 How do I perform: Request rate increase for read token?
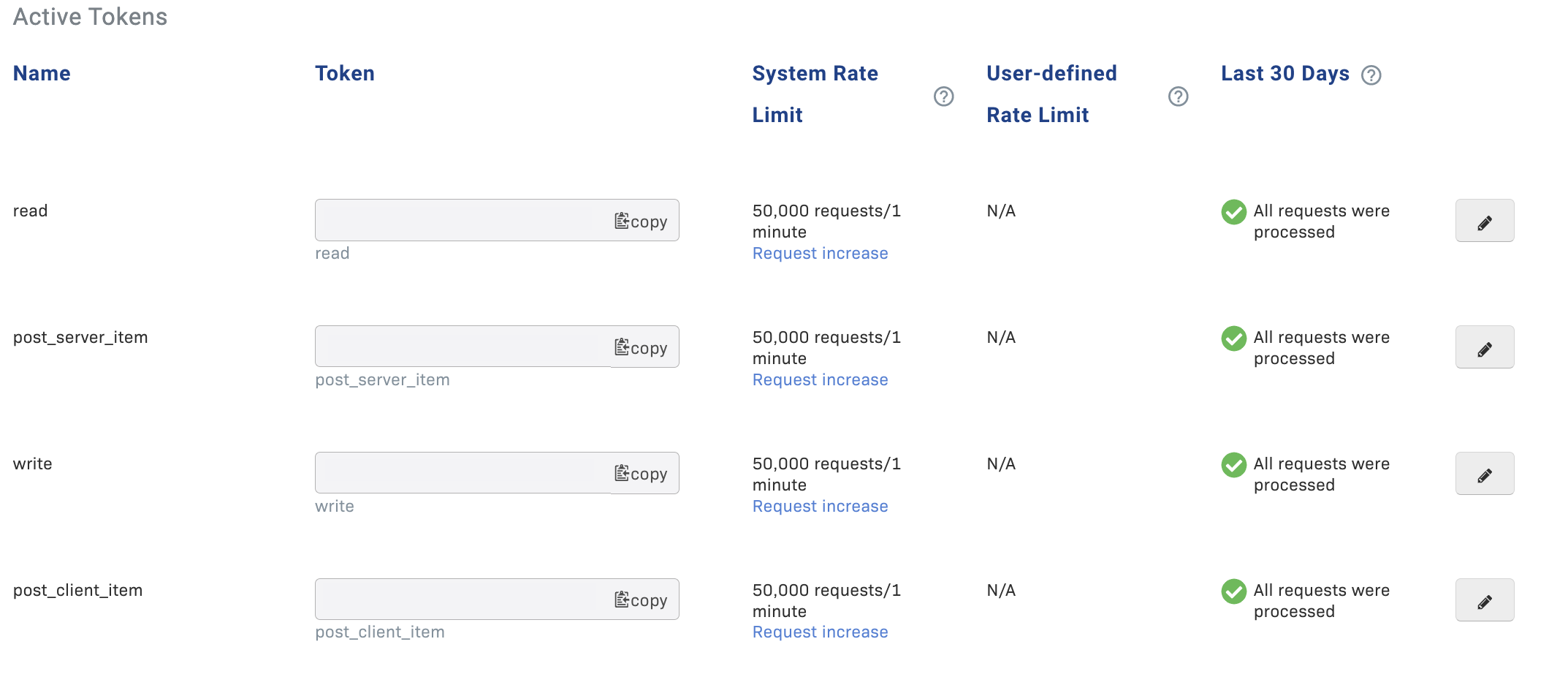tap(820, 254)
